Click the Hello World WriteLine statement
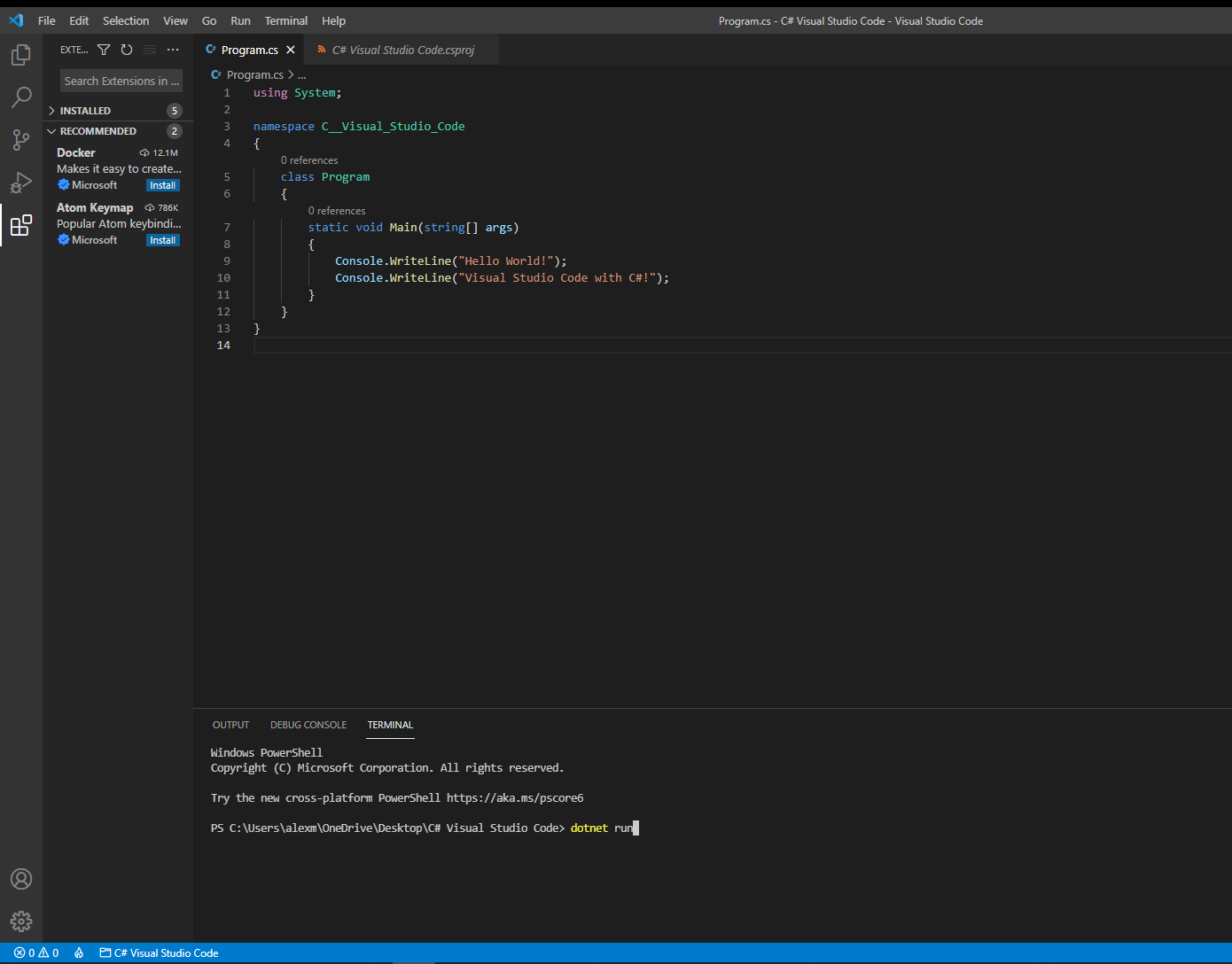Viewport: 1232px width, 964px height. click(450, 261)
